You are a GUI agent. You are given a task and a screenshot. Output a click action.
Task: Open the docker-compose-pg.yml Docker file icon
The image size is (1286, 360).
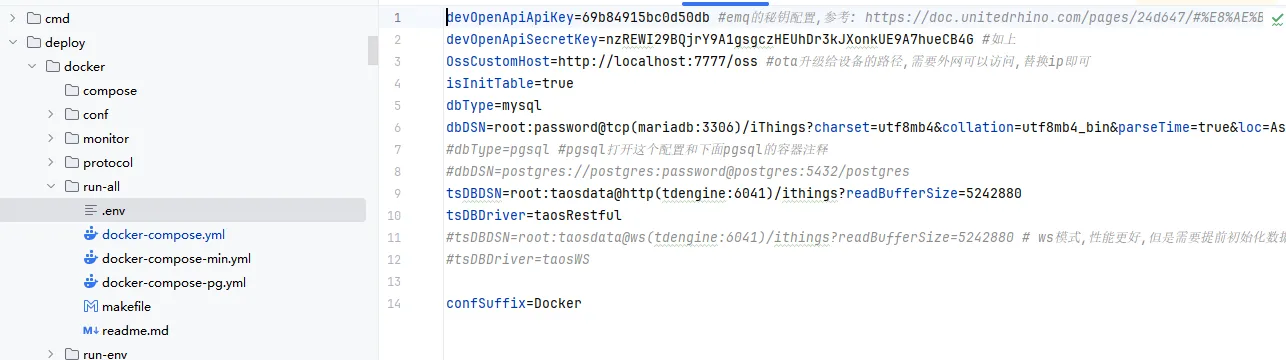coord(91,282)
